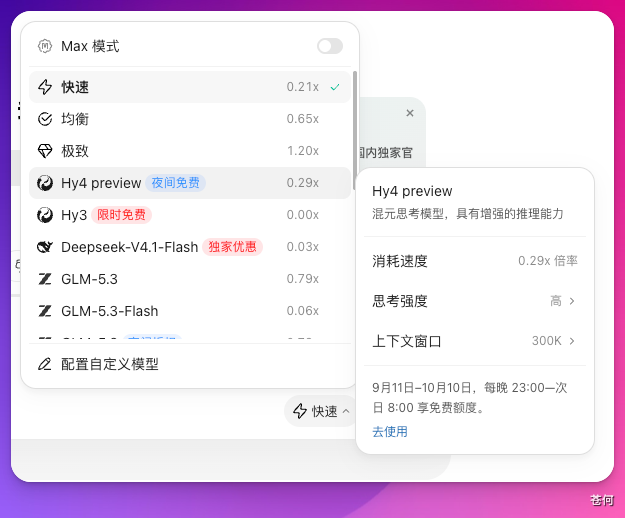Click the 0.03x multiplier on Deepseek row
The image size is (625, 518).
(303, 247)
